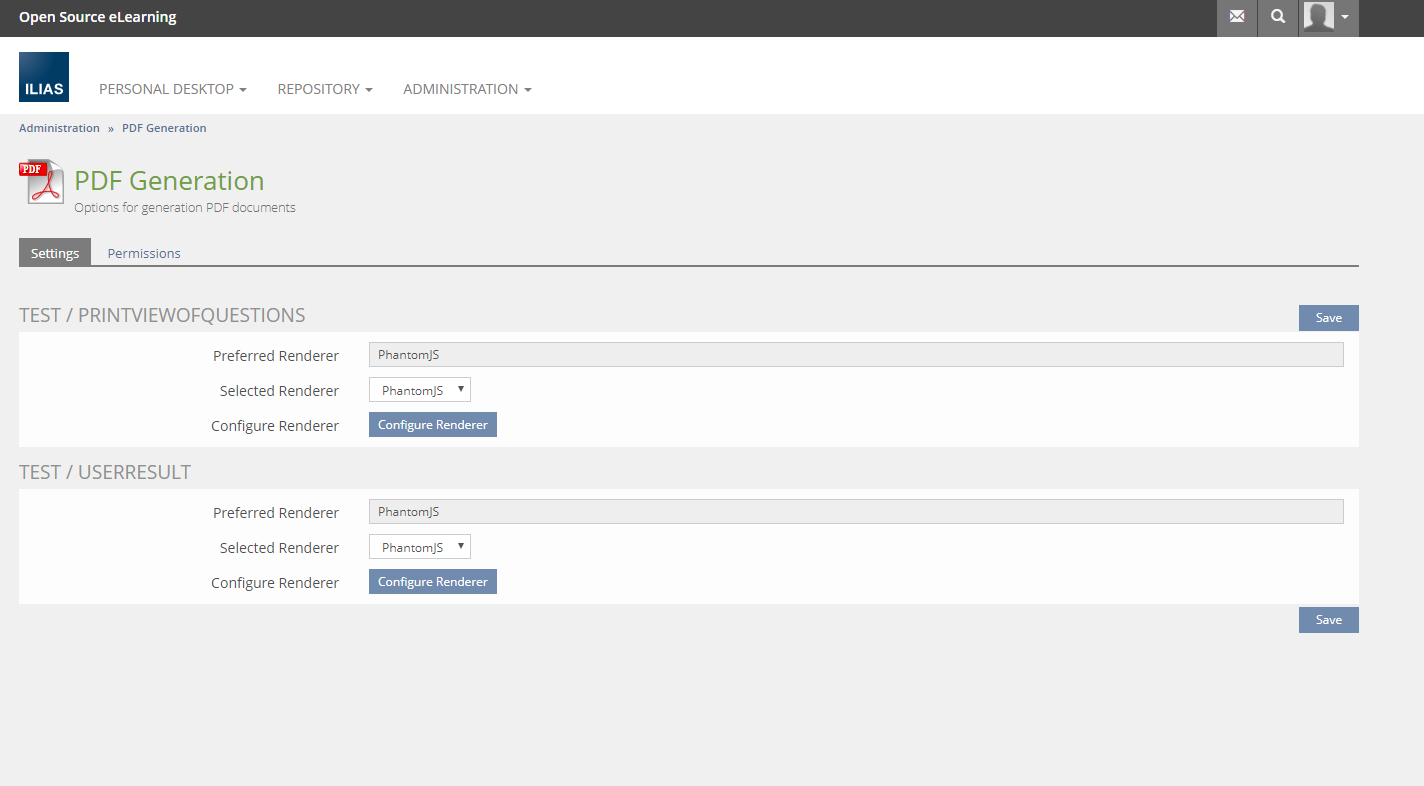Click Preferred Renderer field under PrintViewOfQuestions
Screen dimensions: 1424x786
(x=855, y=355)
